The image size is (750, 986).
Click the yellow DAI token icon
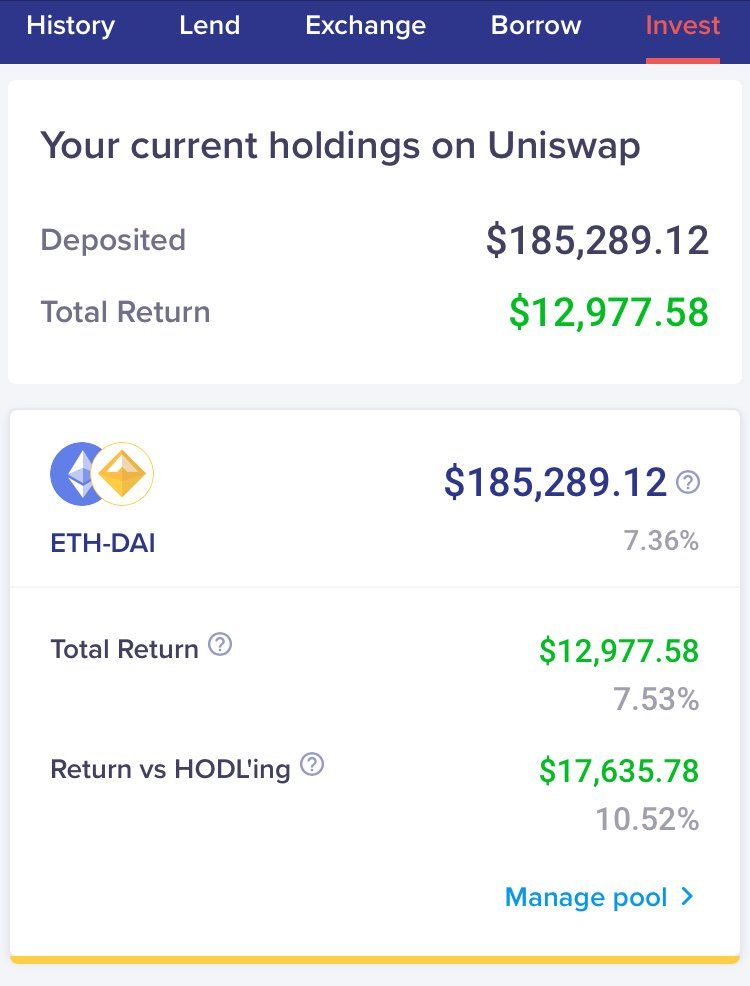[124, 473]
